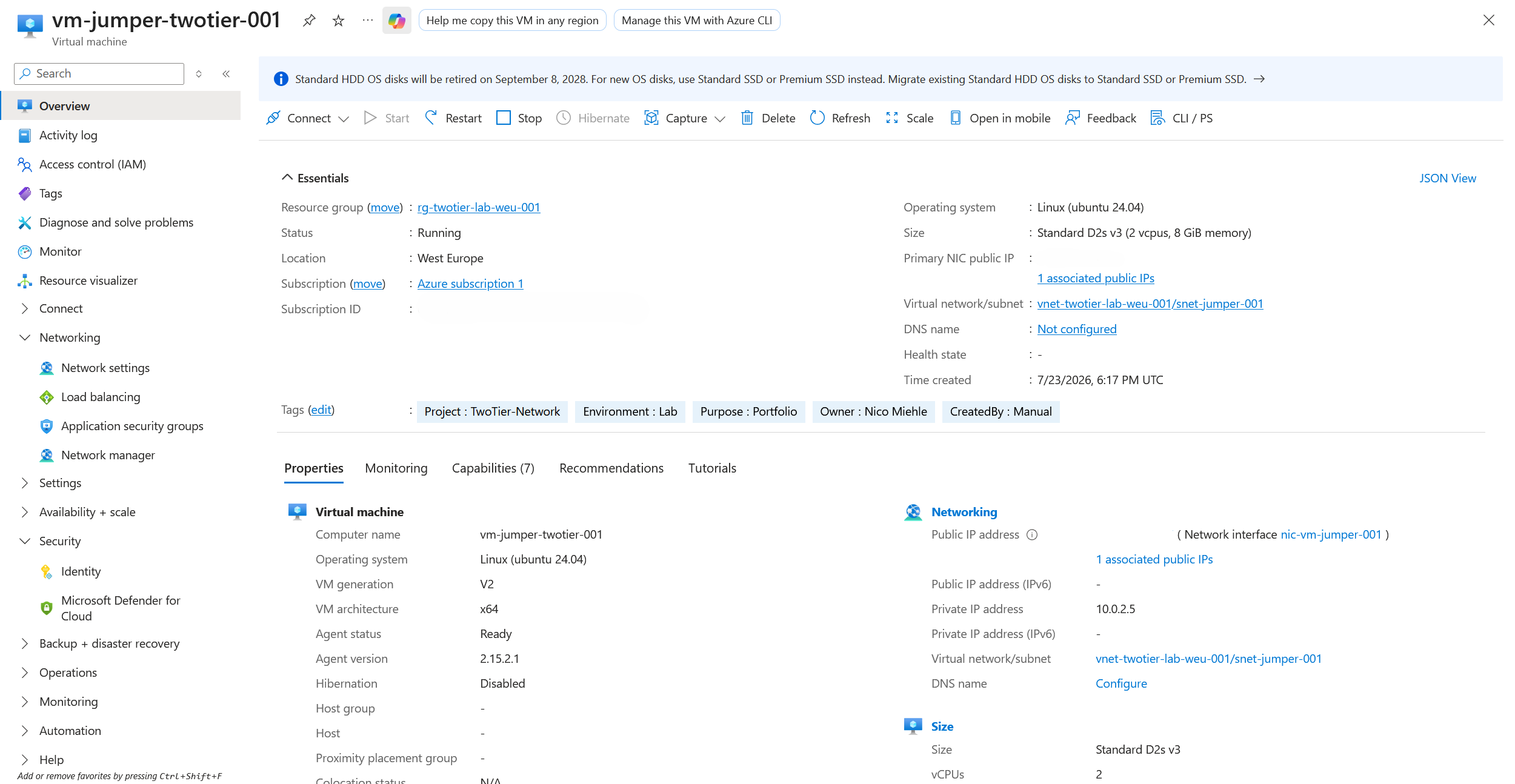Expand the Settings sidebar group
1515x784 pixels.
[x=25, y=483]
